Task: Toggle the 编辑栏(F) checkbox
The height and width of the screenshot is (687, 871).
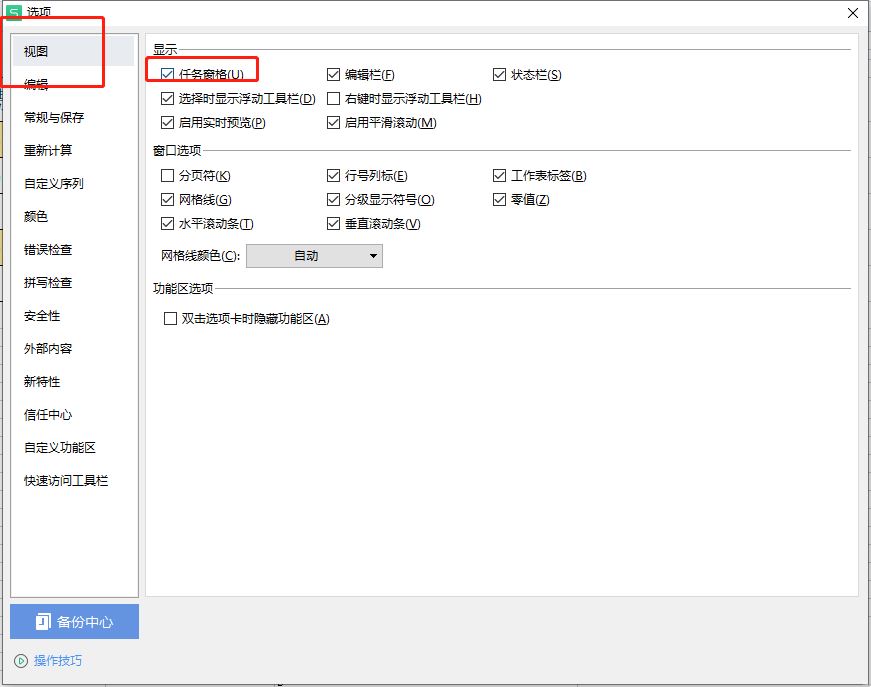Action: click(x=333, y=74)
